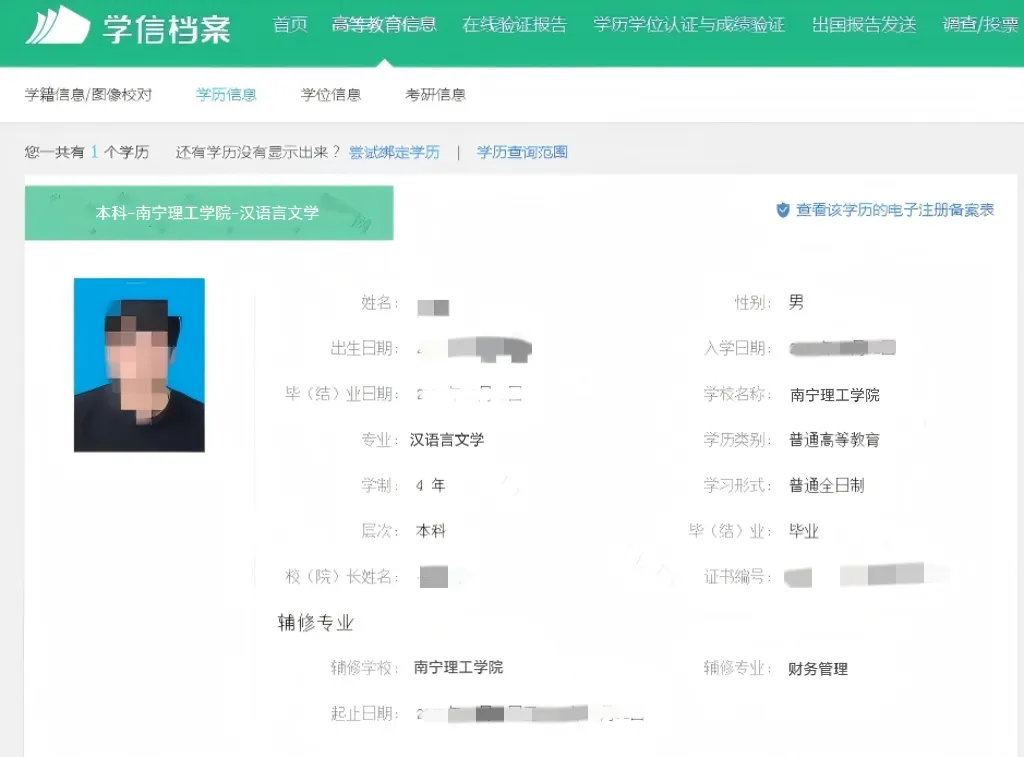Click the 起止日期 field label
Screen dimensions: 1024x757
tap(364, 713)
